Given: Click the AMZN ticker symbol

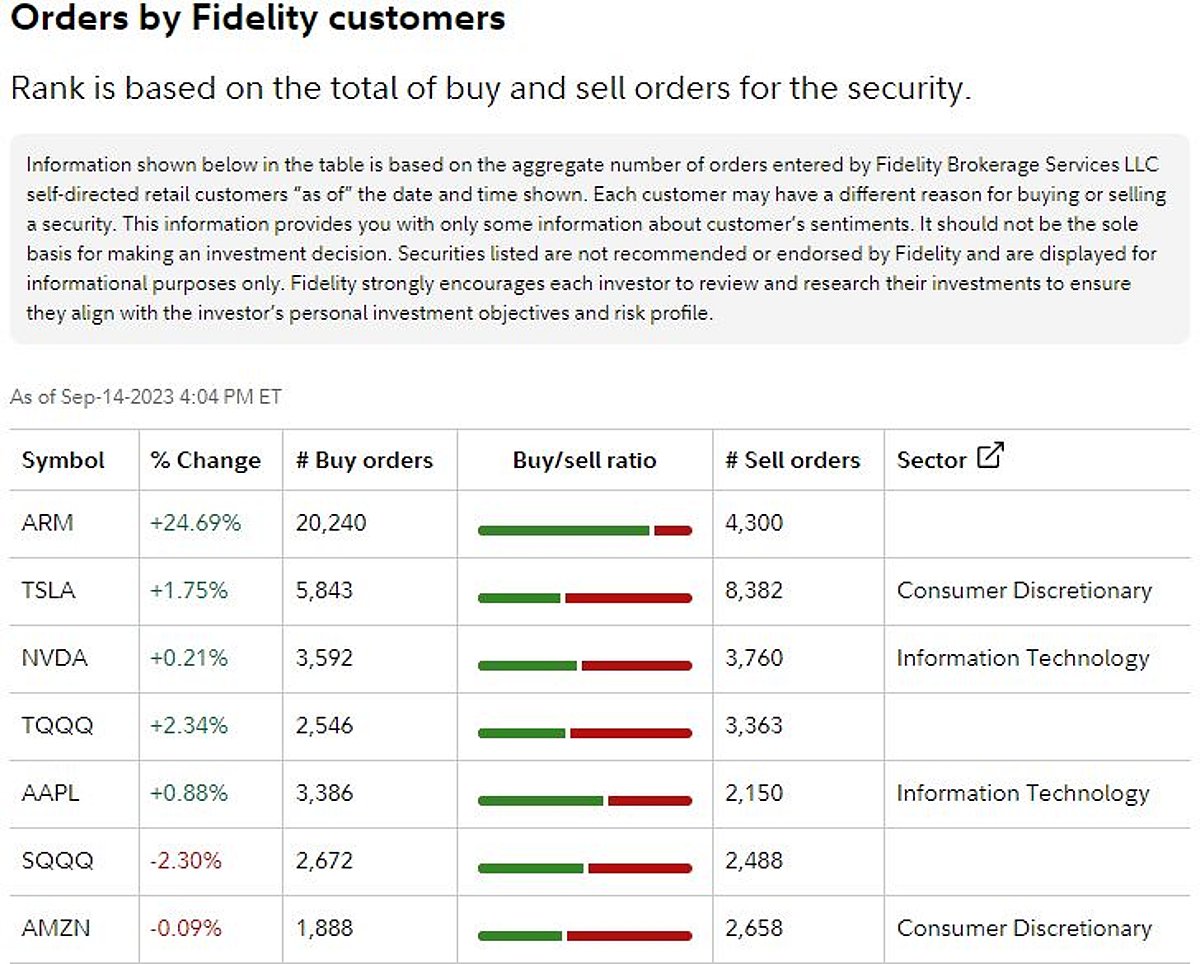Looking at the screenshot, I should [55, 928].
